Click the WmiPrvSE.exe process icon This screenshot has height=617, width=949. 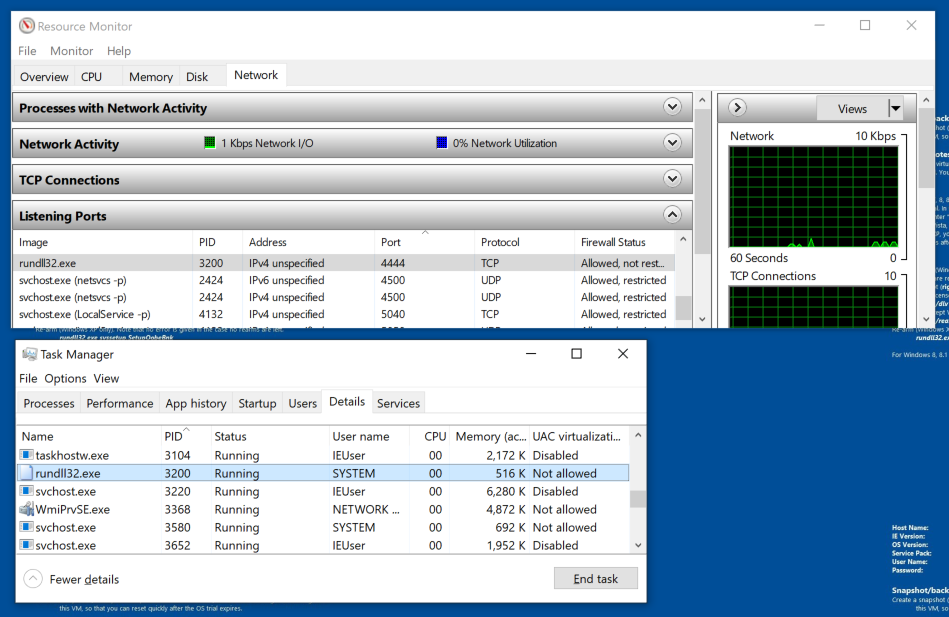(x=27, y=510)
